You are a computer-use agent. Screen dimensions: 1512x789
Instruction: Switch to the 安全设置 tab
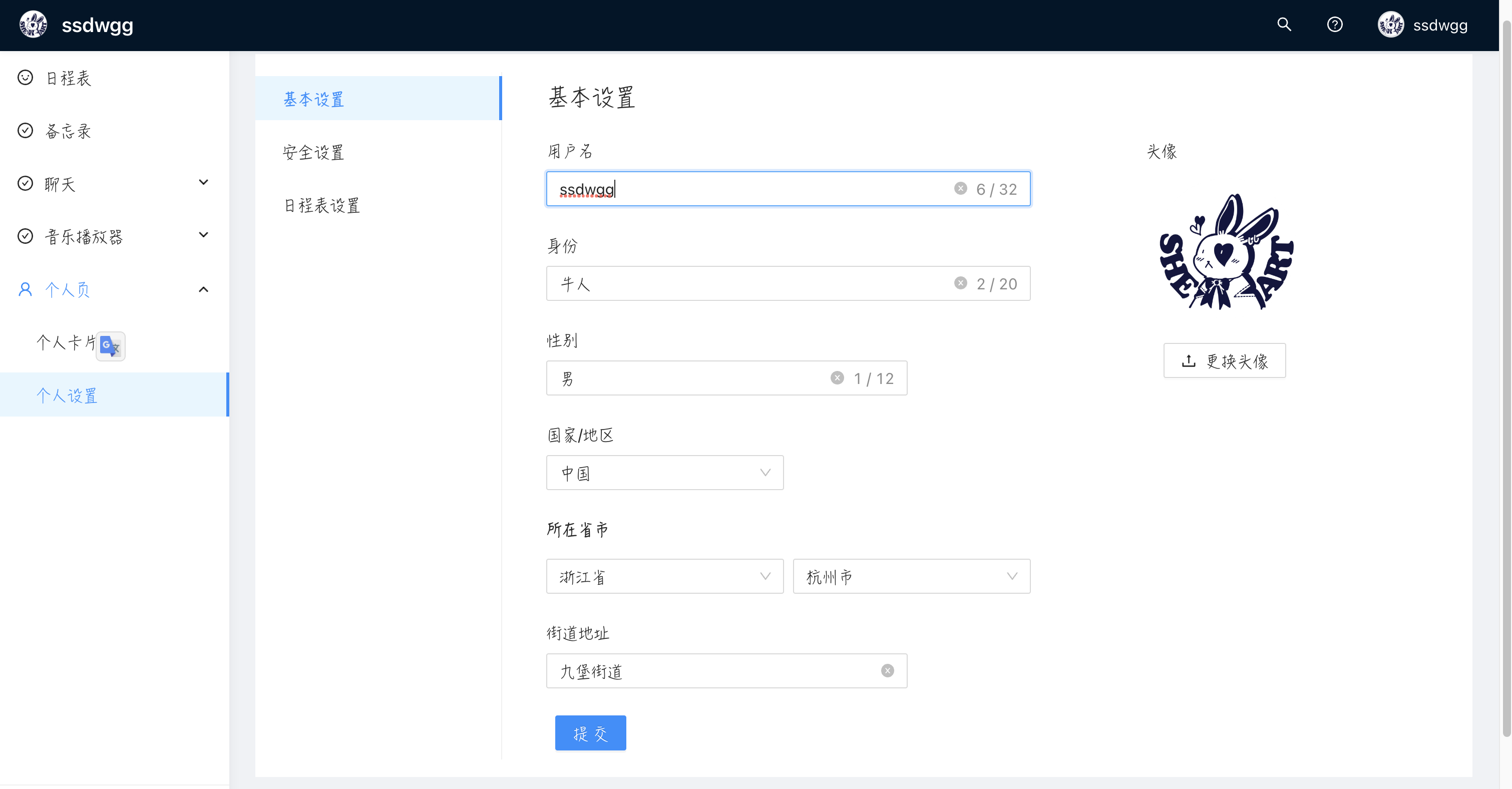(313, 153)
